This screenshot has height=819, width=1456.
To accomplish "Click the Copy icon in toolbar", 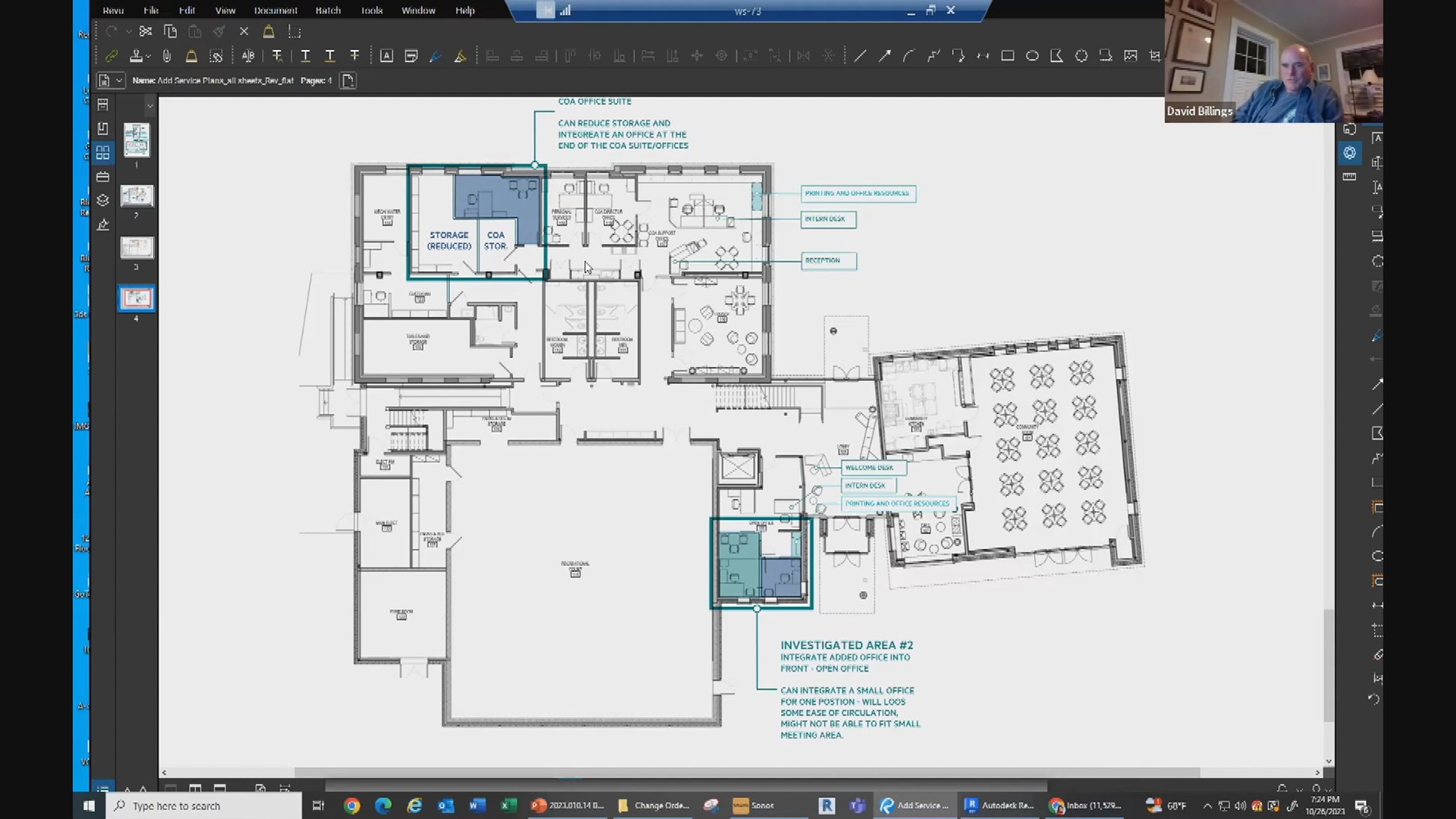I will [170, 31].
